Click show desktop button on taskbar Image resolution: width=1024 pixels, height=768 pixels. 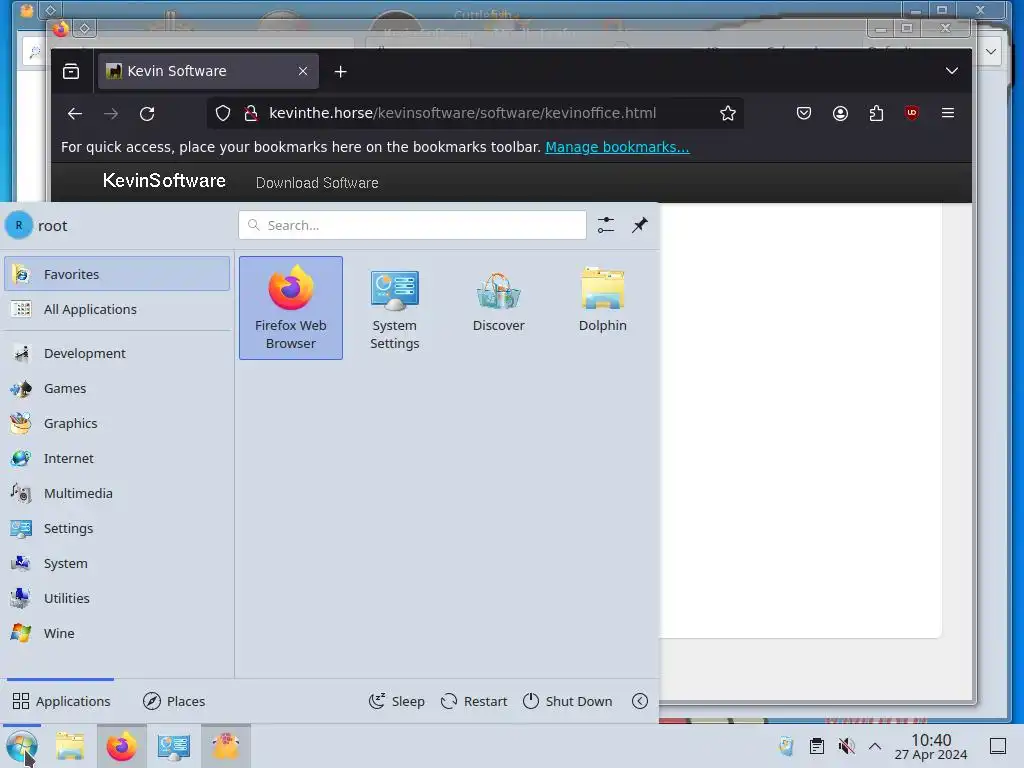pos(998,746)
